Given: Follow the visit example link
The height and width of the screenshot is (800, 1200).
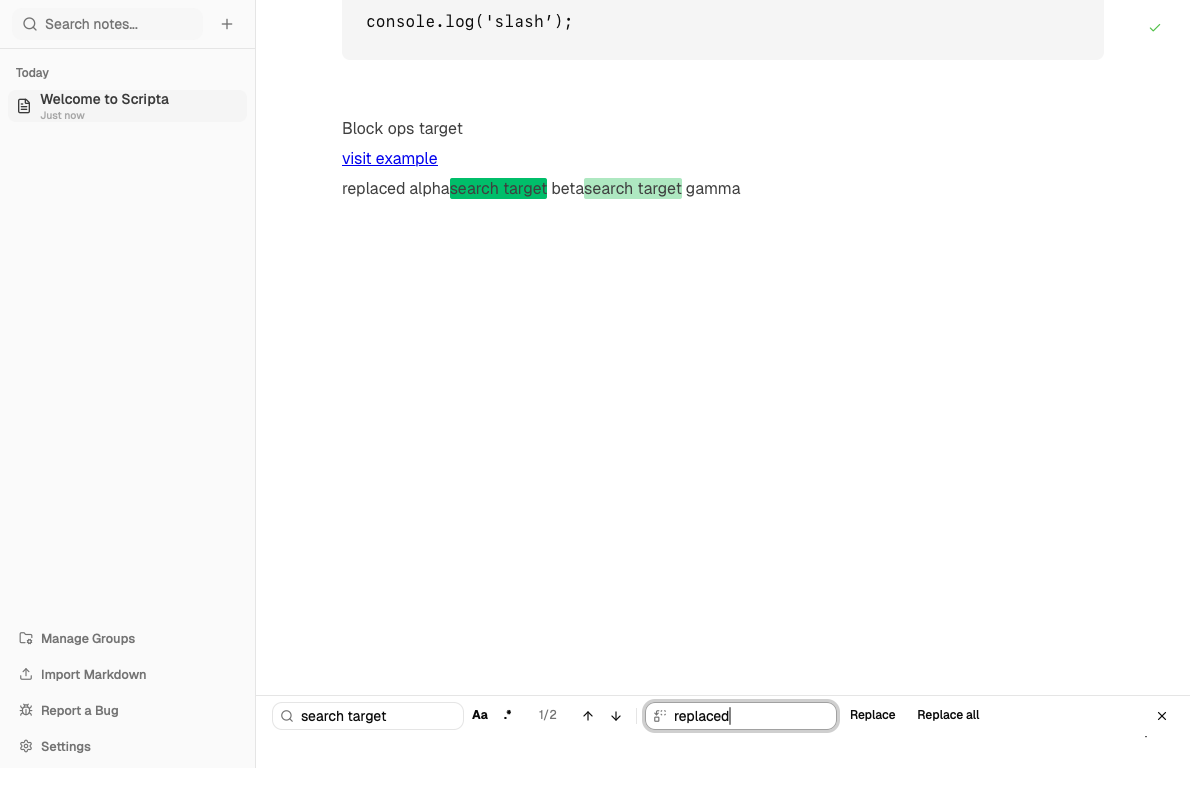Looking at the screenshot, I should [x=389, y=158].
